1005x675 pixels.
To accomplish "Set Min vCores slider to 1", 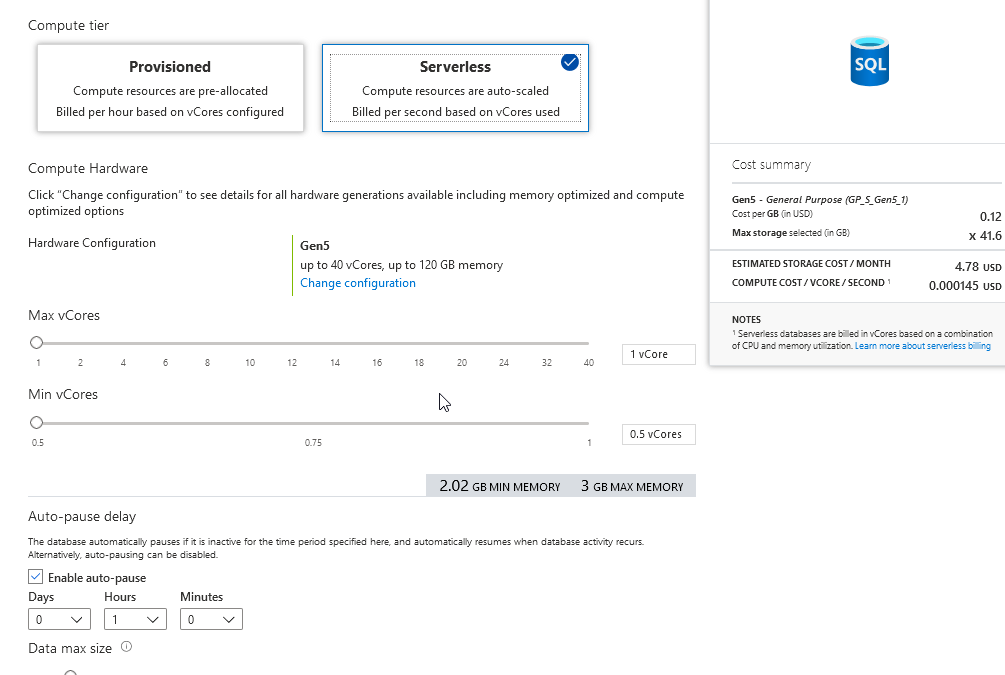I will coord(588,422).
